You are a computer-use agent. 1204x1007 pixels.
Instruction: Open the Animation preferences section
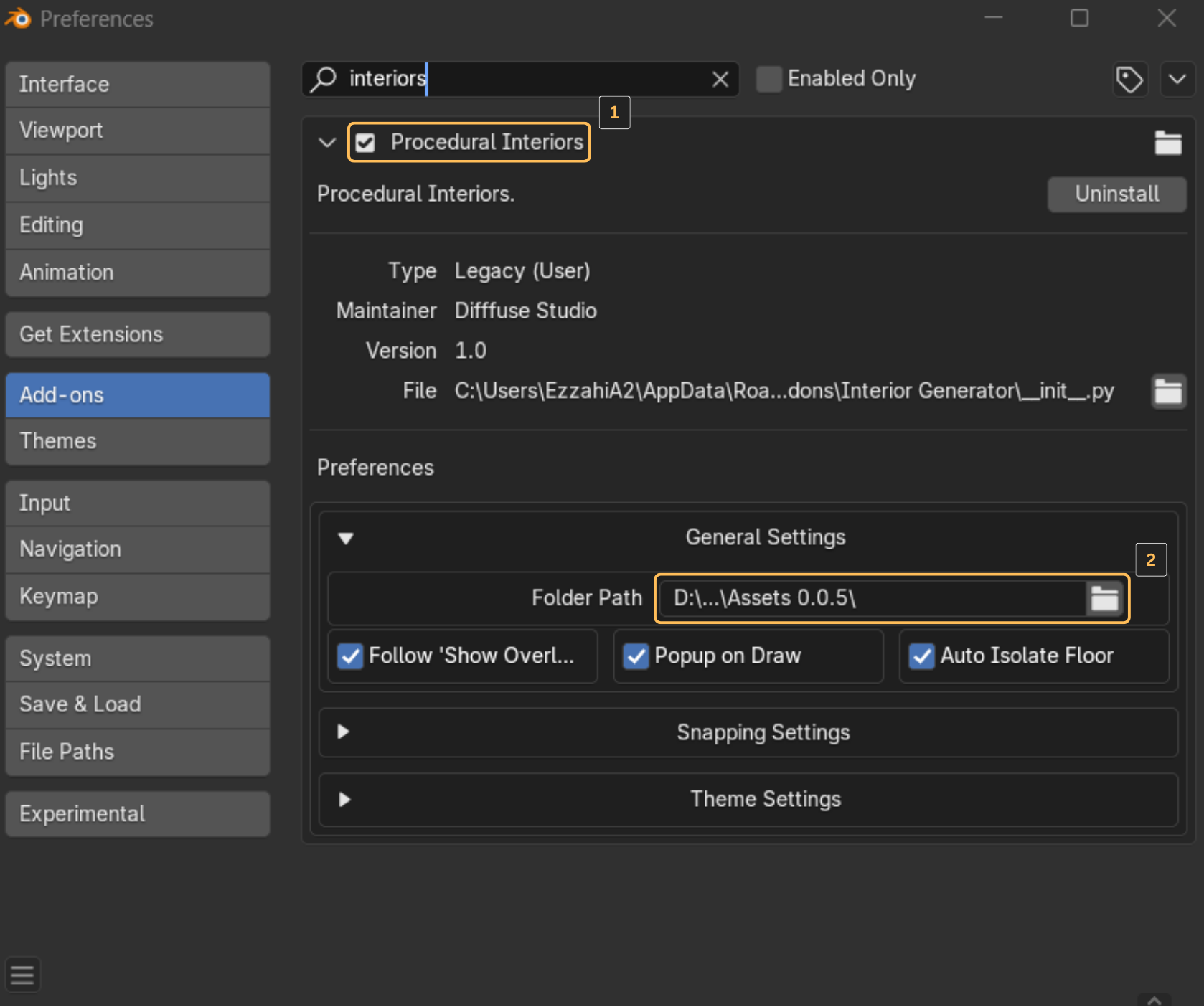point(138,273)
